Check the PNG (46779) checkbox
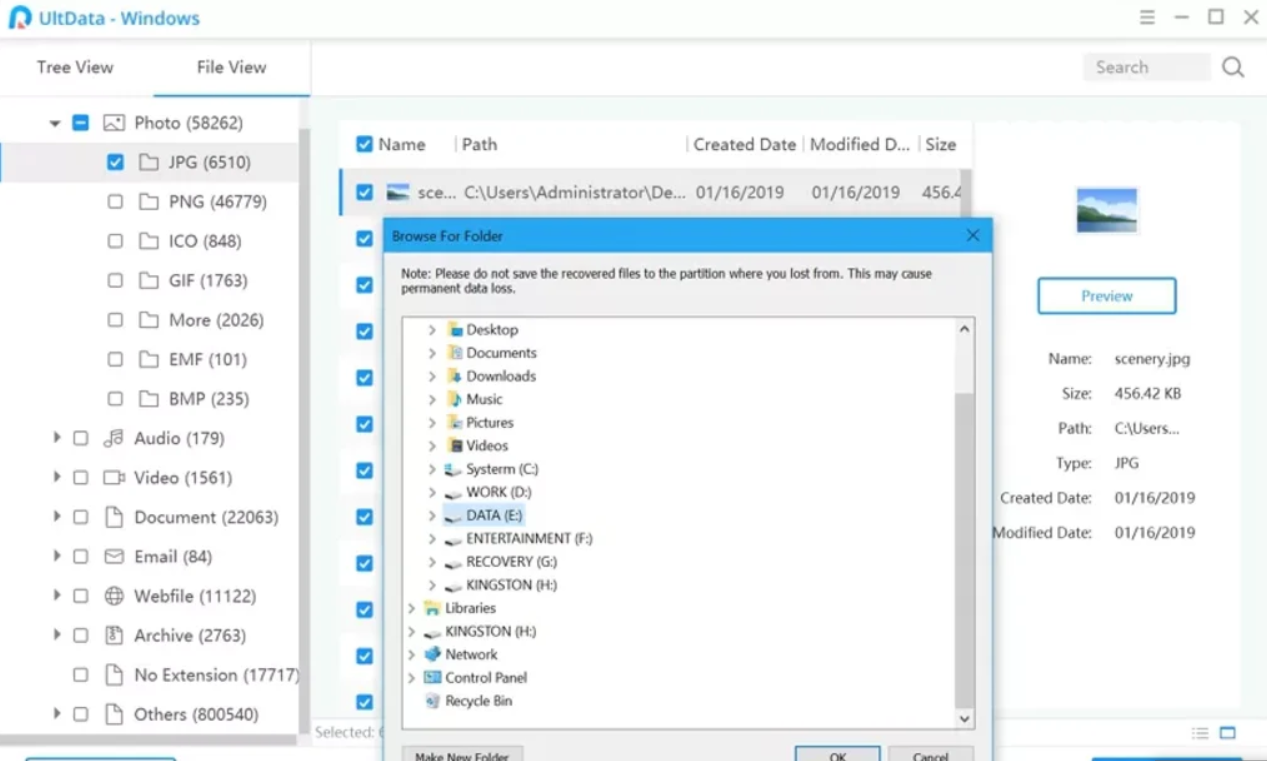Viewport: 1267px width, 761px height. pos(116,202)
